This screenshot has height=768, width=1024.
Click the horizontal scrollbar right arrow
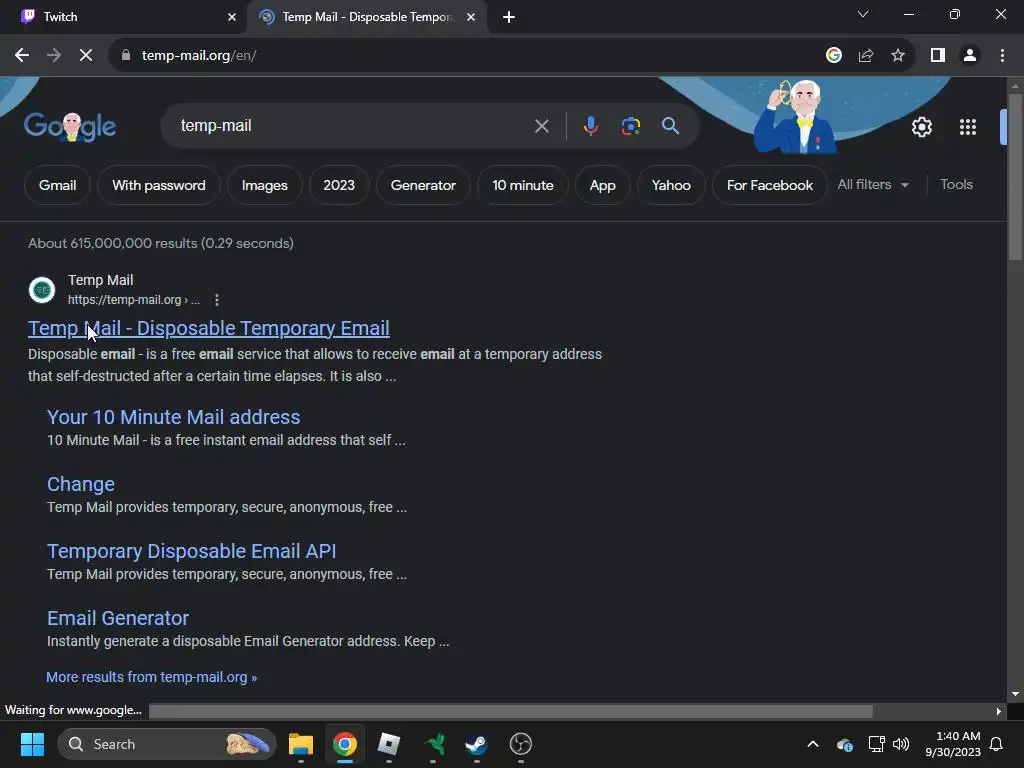click(x=999, y=711)
